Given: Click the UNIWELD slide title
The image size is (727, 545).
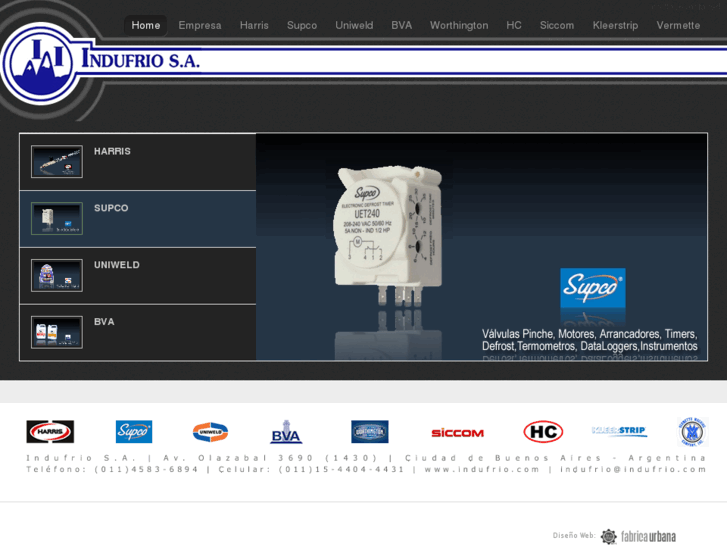Looking at the screenshot, I should pyautogui.click(x=117, y=265).
